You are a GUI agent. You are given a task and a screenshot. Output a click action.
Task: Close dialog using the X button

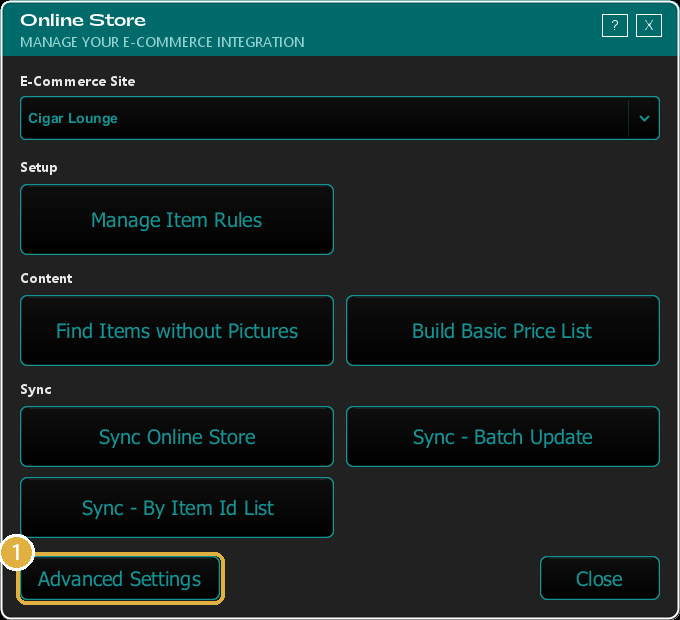pyautogui.click(x=649, y=26)
